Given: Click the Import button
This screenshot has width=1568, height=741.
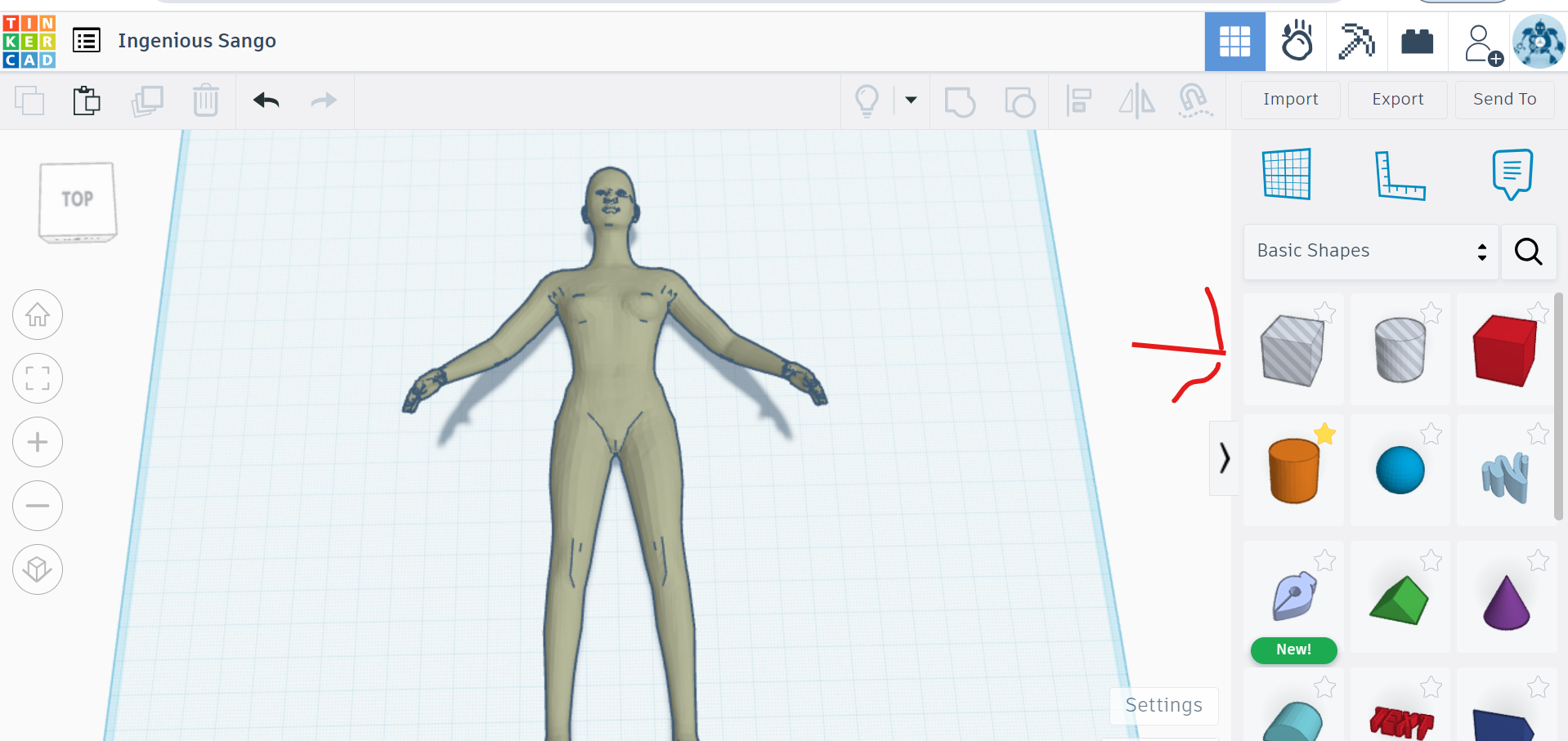Looking at the screenshot, I should [1291, 100].
